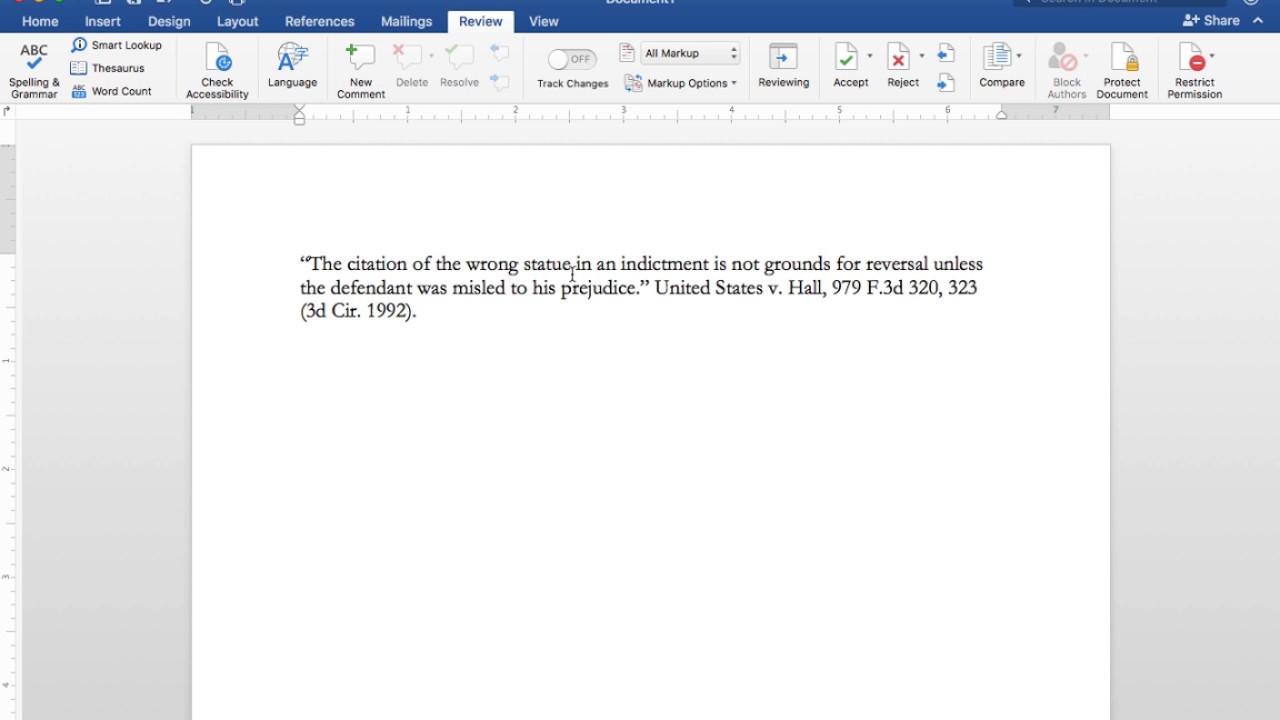The image size is (1280, 720).
Task: Show the Word Count
Action: coord(111,91)
